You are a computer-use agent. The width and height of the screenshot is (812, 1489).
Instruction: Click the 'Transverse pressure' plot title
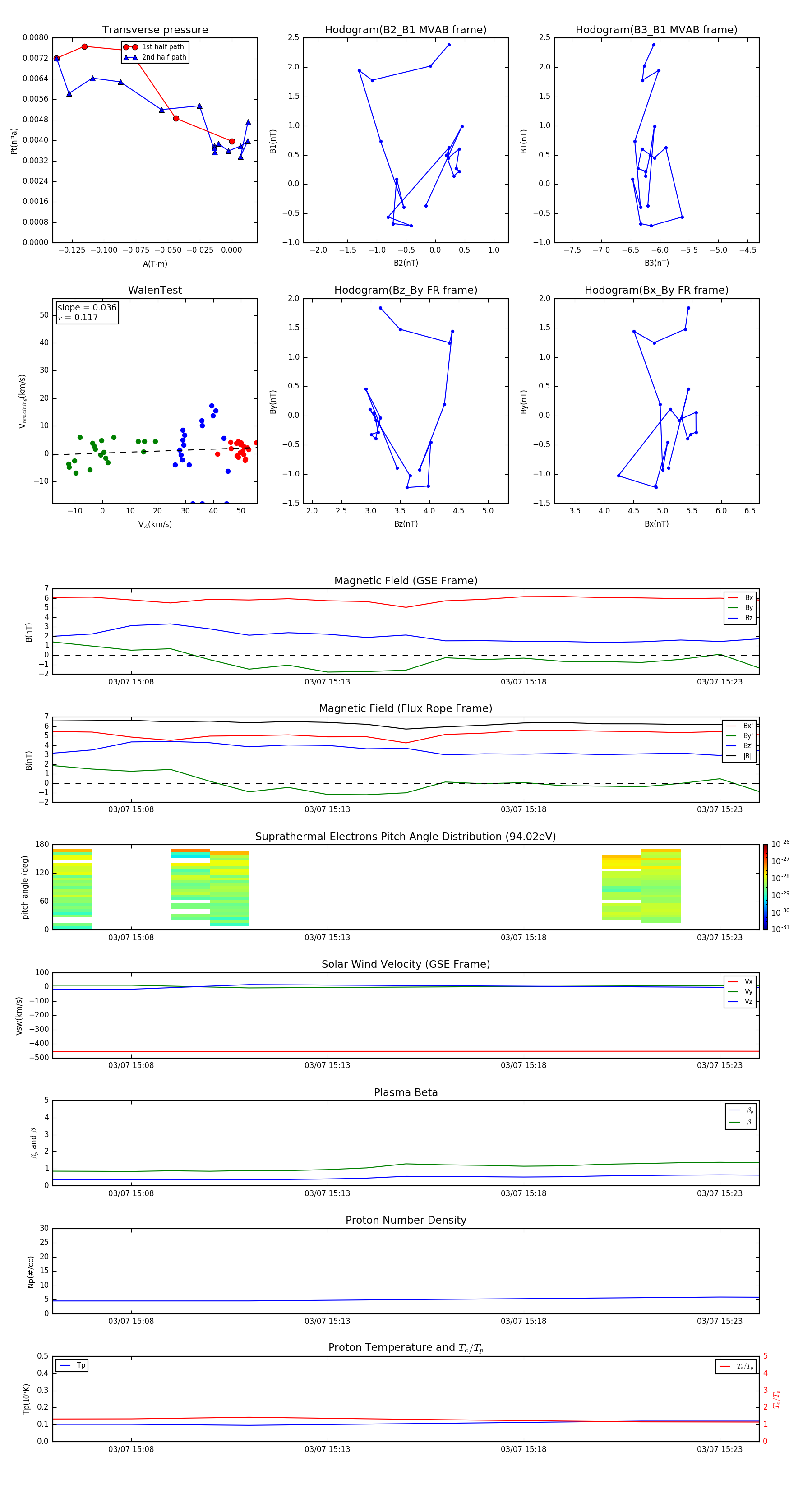pyautogui.click(x=155, y=30)
